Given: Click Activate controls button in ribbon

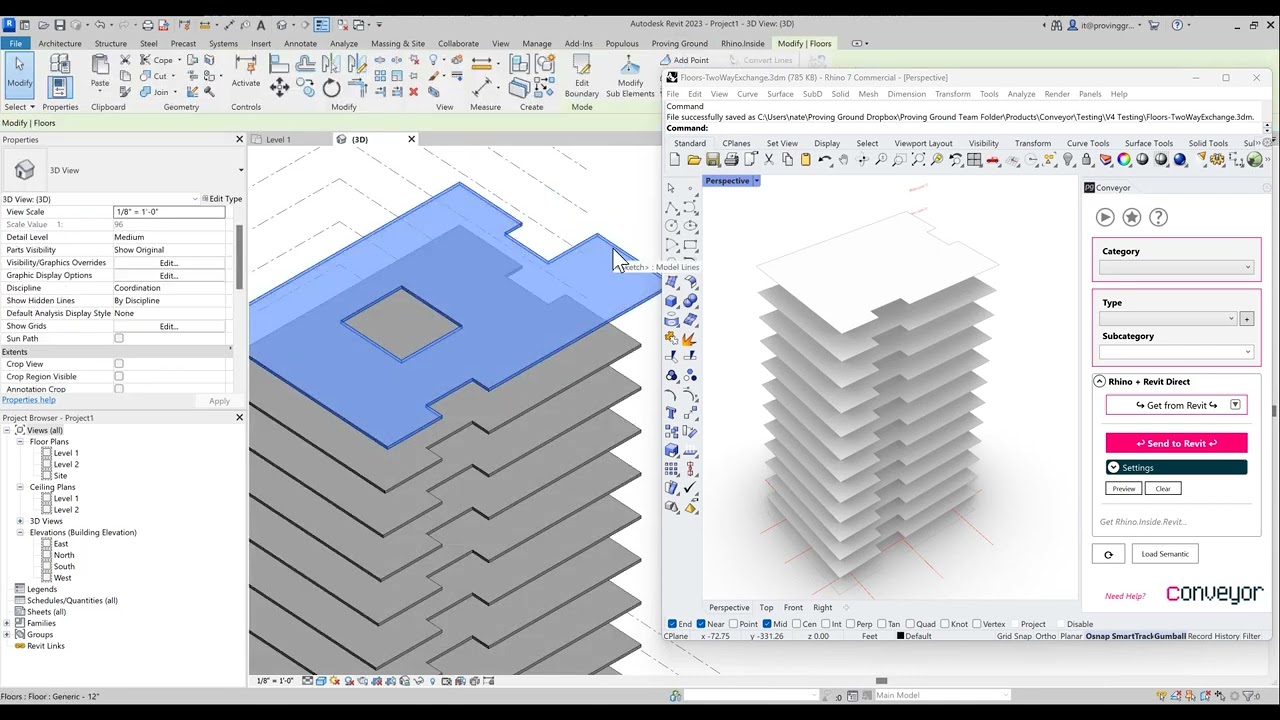Looking at the screenshot, I should (246, 72).
